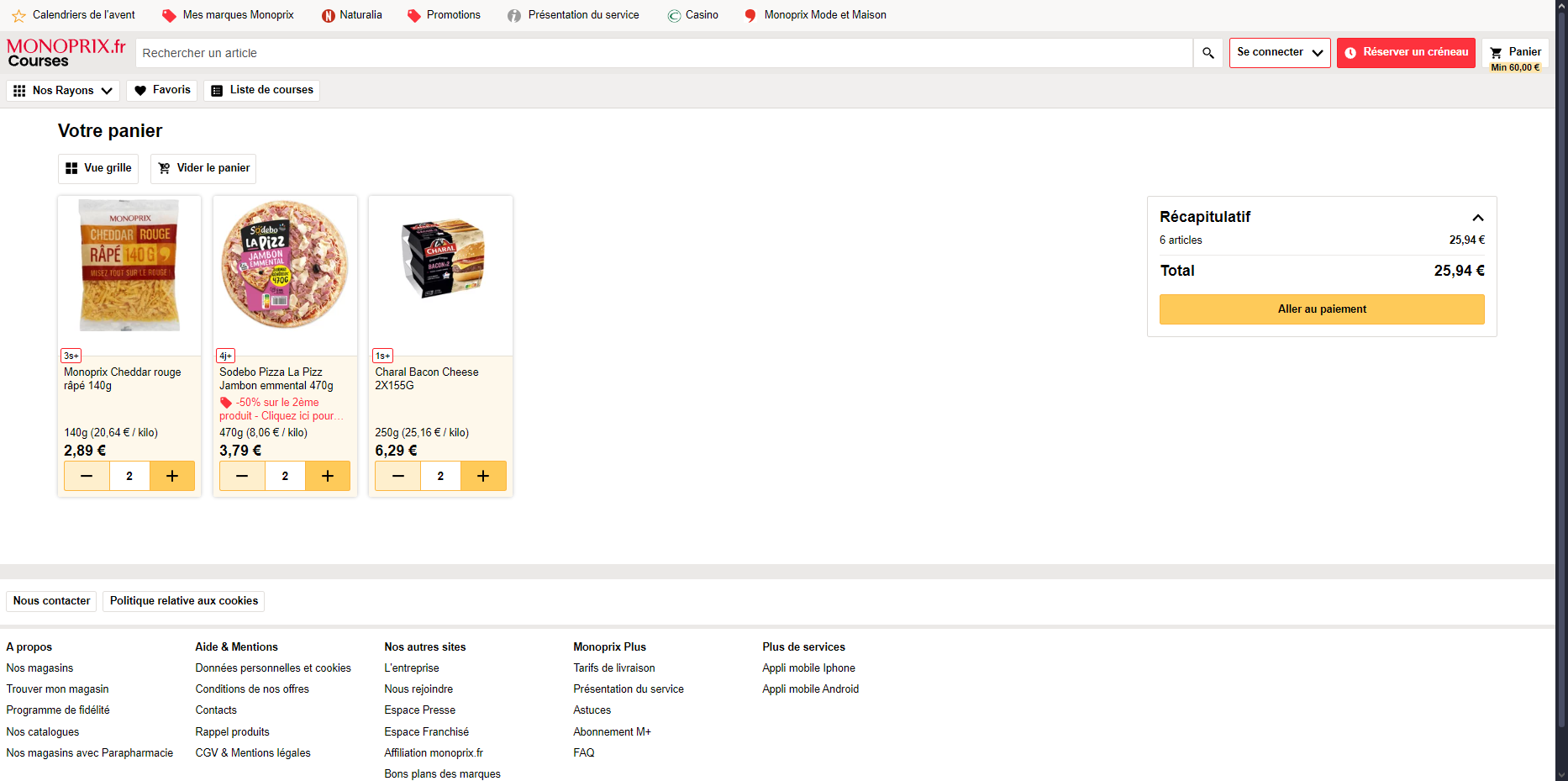Open Présentation du service in top bar
Viewport: 1568px width, 781px height.
[x=574, y=15]
